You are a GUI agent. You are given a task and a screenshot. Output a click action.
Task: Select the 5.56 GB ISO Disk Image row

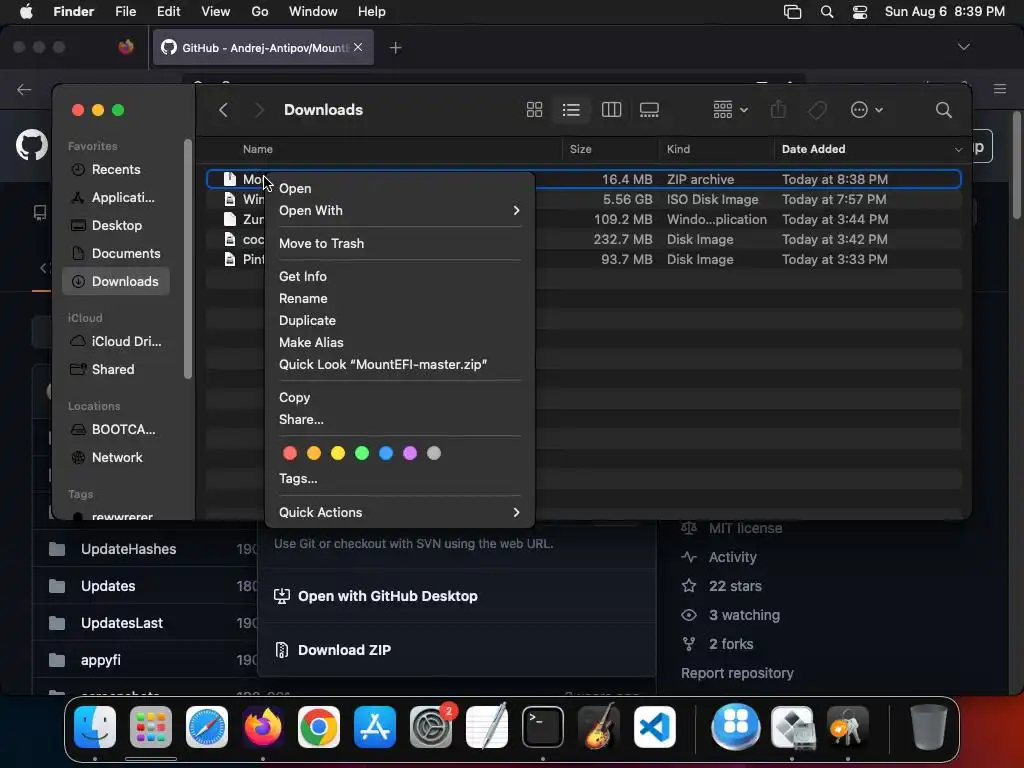[x=584, y=199]
